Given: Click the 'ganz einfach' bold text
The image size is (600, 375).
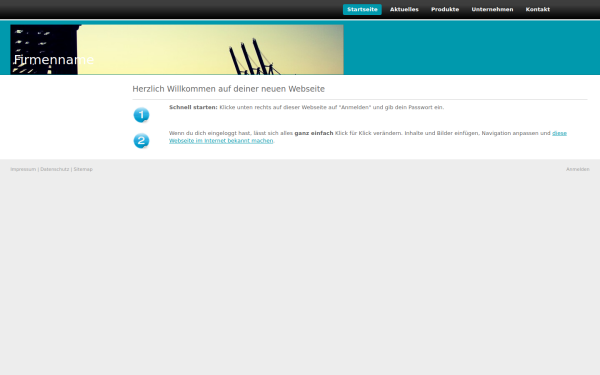Looking at the screenshot, I should click(314, 133).
